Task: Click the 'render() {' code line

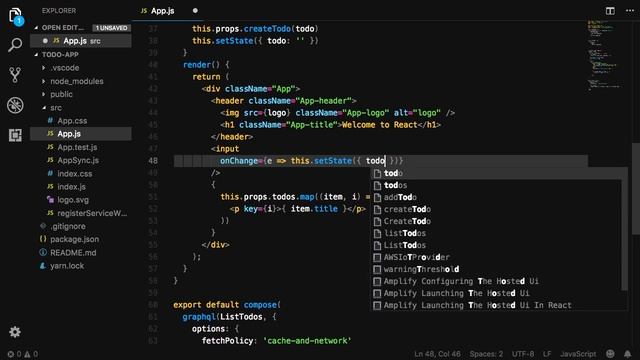Action: pyautogui.click(x=206, y=64)
